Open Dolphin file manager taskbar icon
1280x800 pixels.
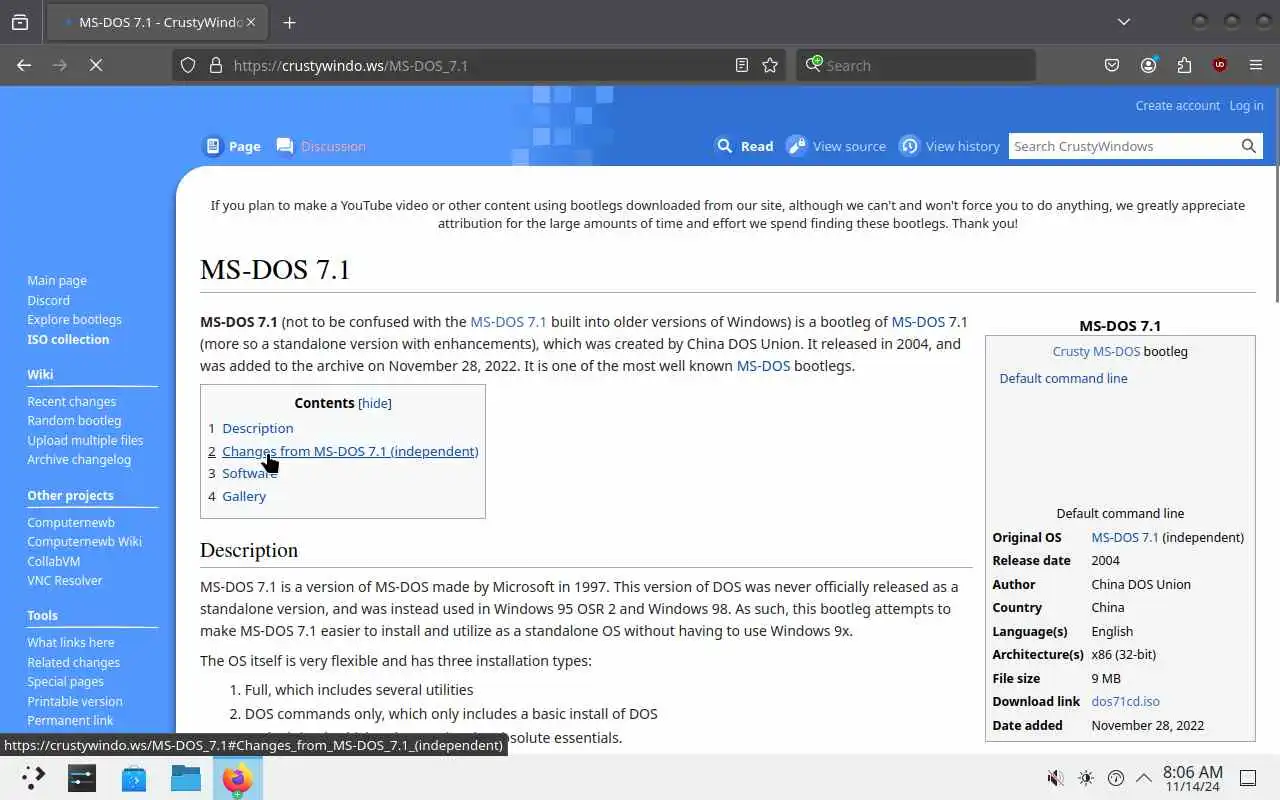coord(185,777)
